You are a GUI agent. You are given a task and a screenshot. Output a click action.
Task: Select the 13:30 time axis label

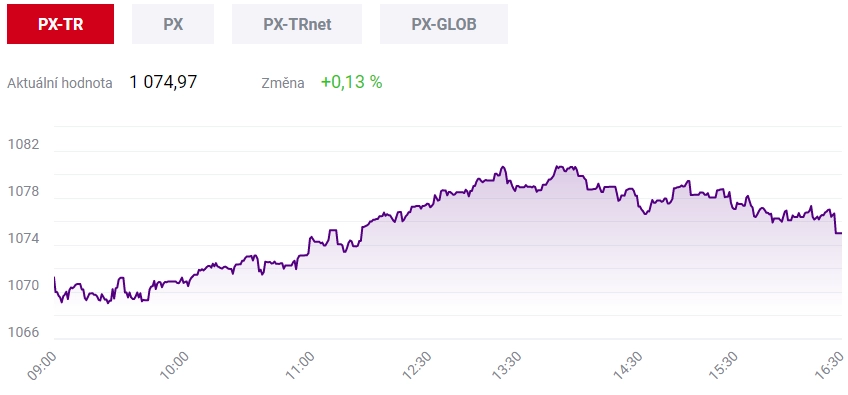[507, 366]
